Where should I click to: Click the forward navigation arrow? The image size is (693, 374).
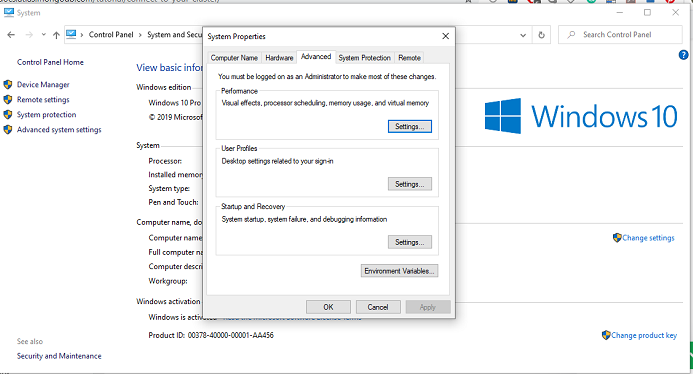29,34
